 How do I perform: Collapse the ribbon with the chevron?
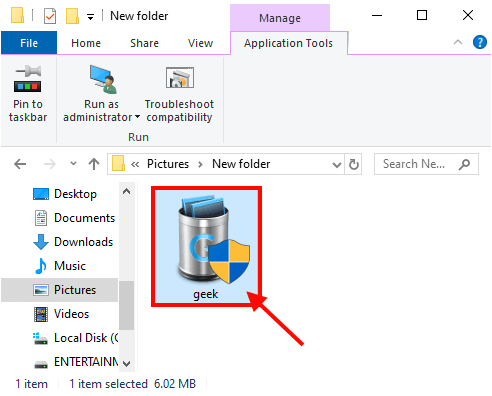(x=458, y=42)
